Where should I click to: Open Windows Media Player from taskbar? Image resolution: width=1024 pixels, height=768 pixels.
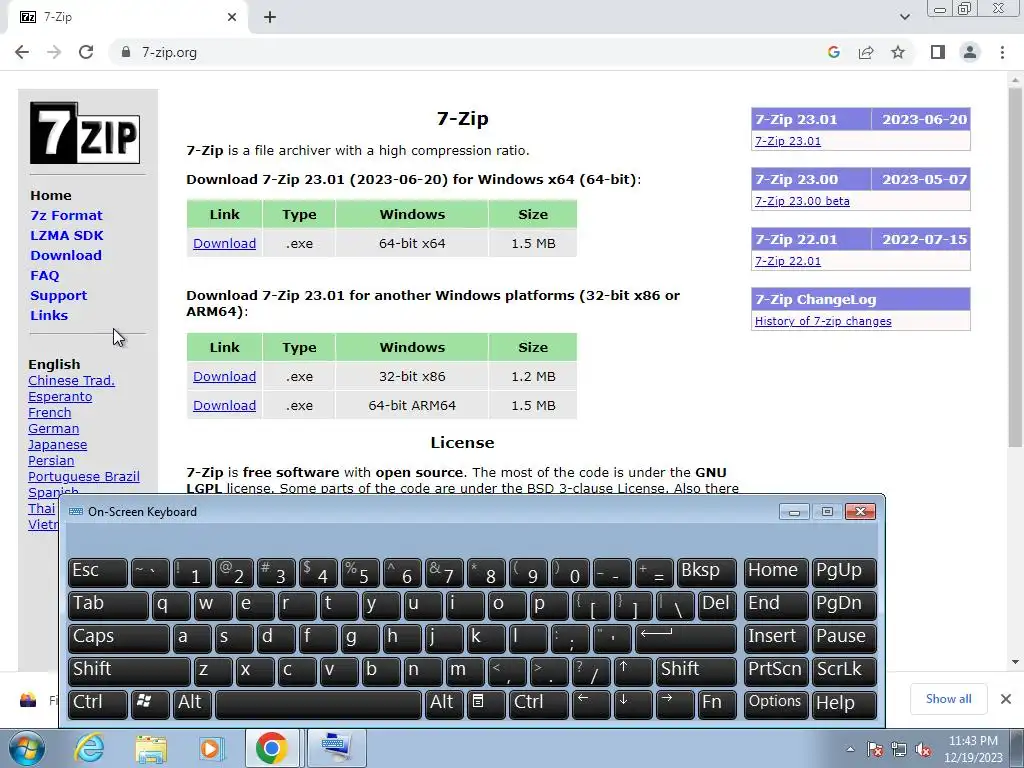click(211, 748)
